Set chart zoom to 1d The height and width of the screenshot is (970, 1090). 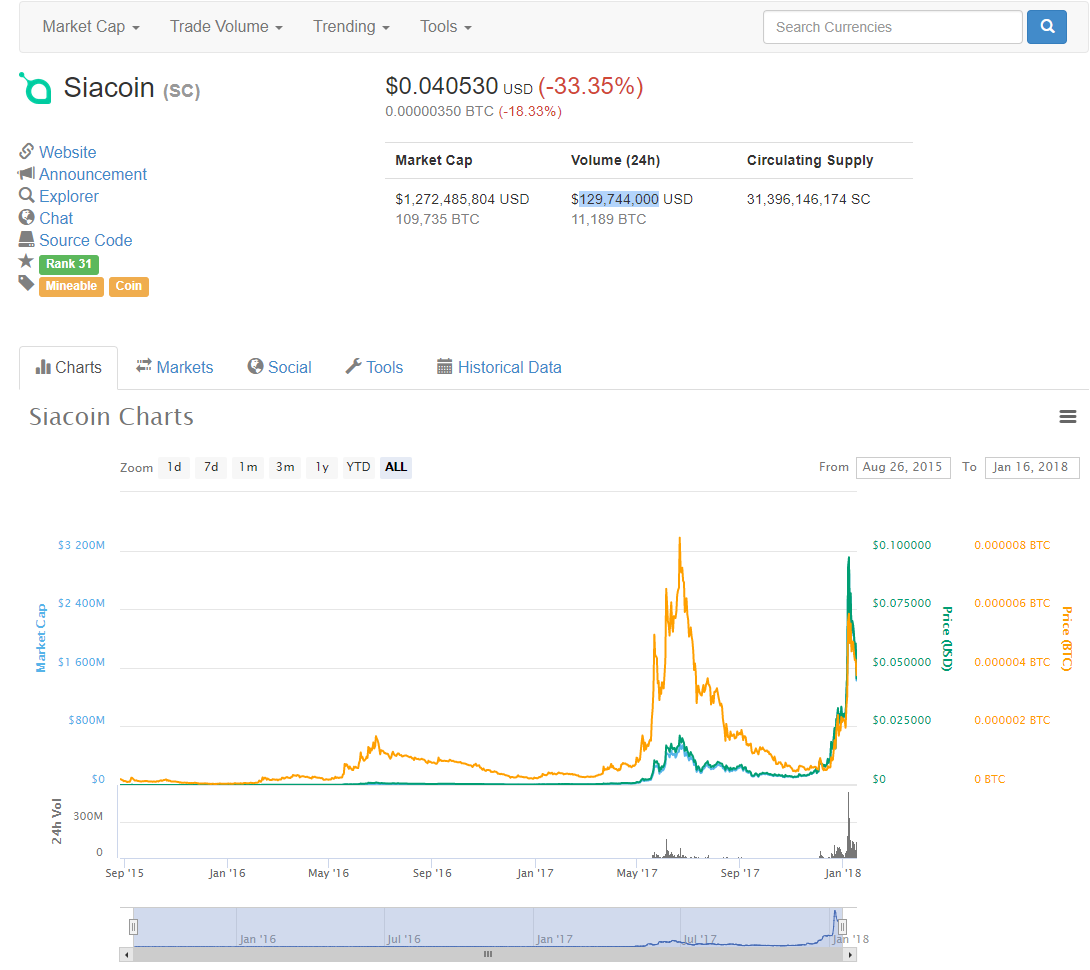click(x=174, y=467)
